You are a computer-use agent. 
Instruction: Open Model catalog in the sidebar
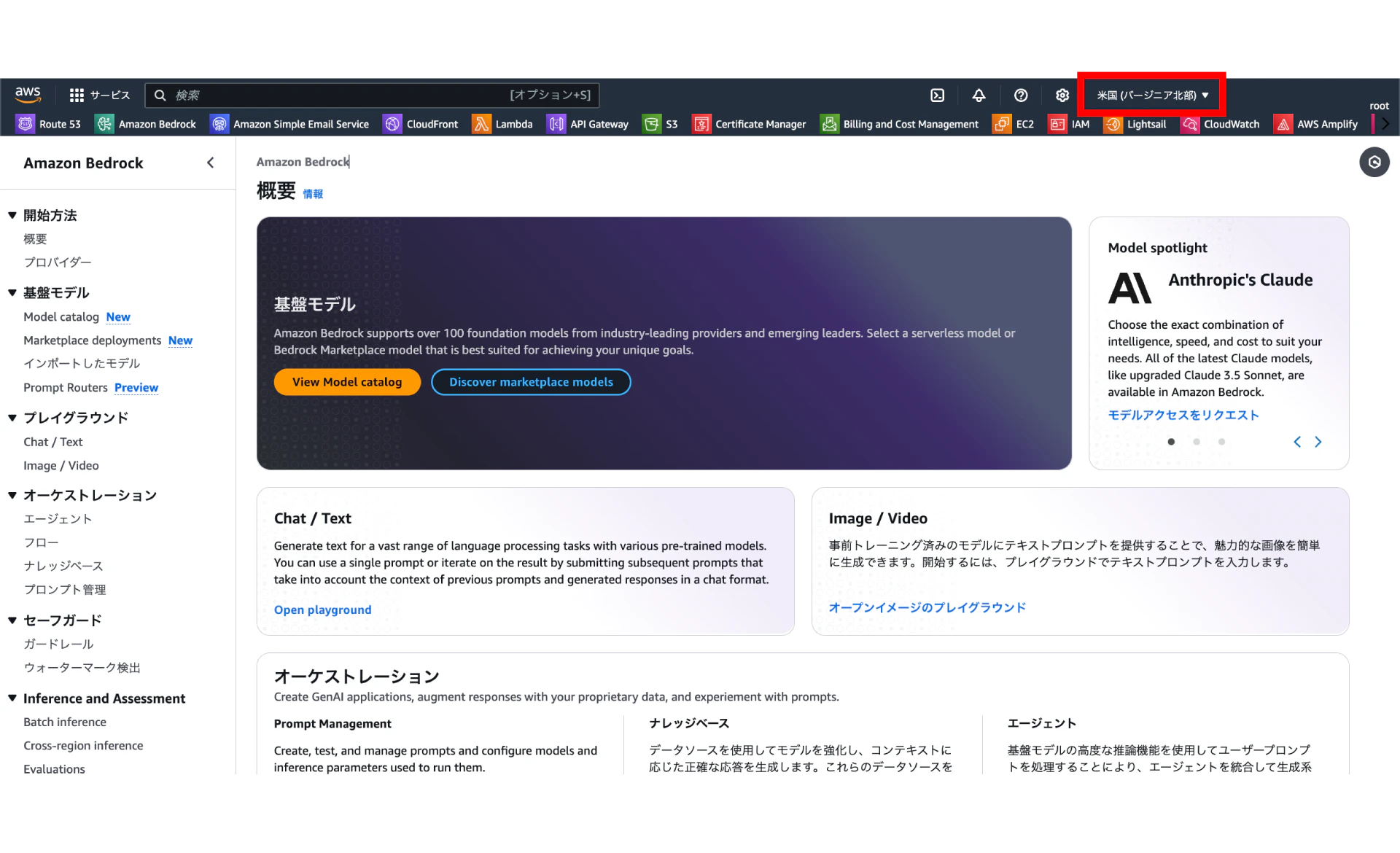pos(61,317)
